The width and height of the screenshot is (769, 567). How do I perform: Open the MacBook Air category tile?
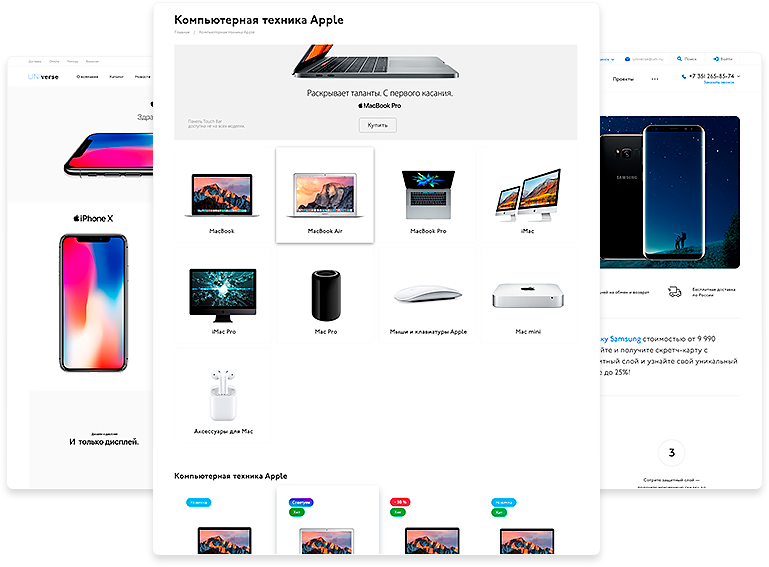click(325, 195)
